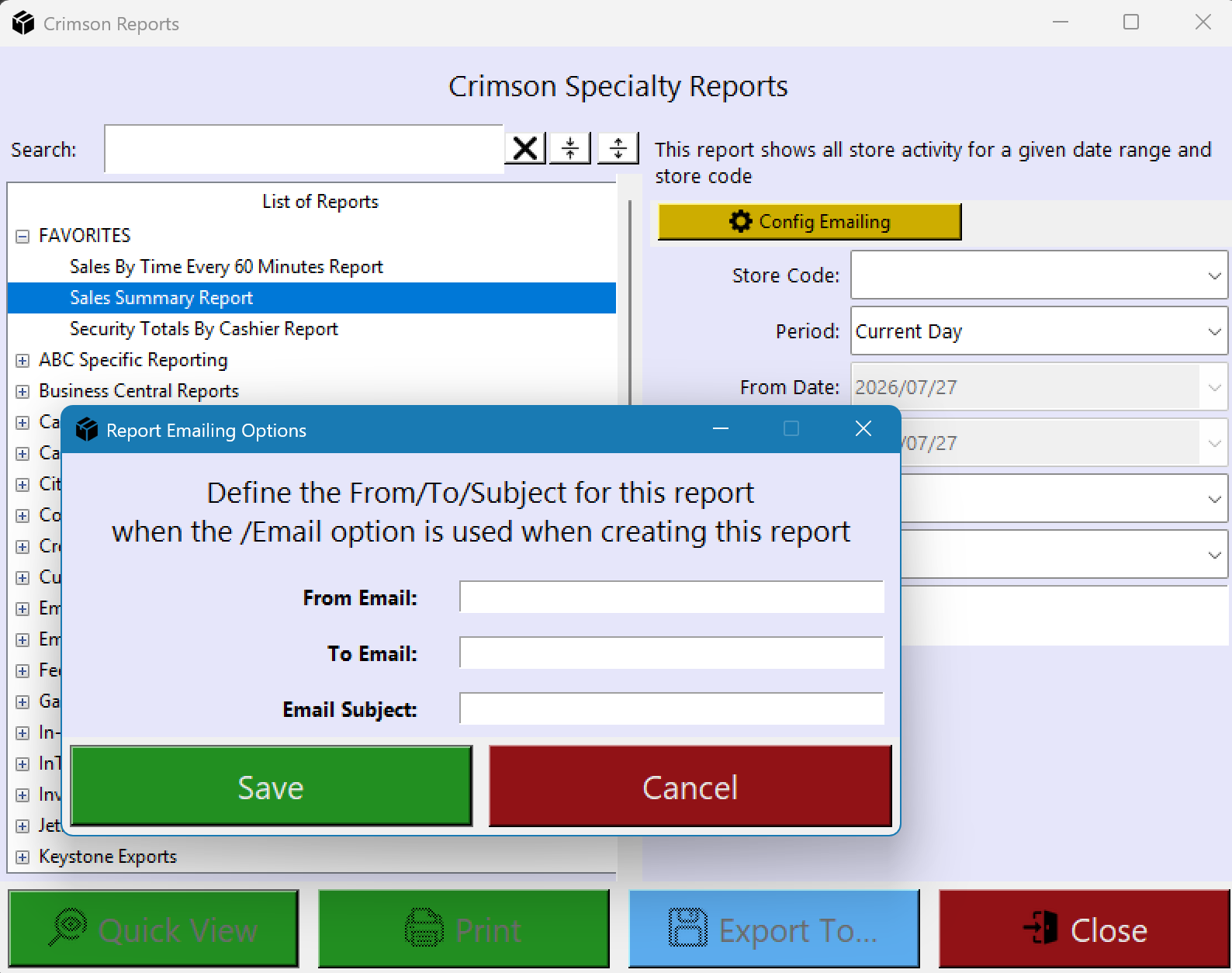
Task: Click the Export To... button
Action: pyautogui.click(x=773, y=929)
